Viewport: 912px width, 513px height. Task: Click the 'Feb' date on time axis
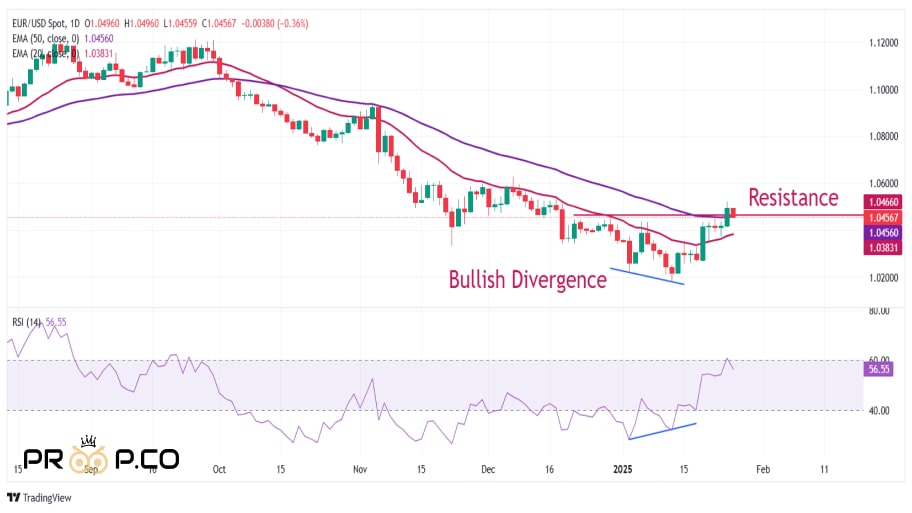(x=763, y=469)
